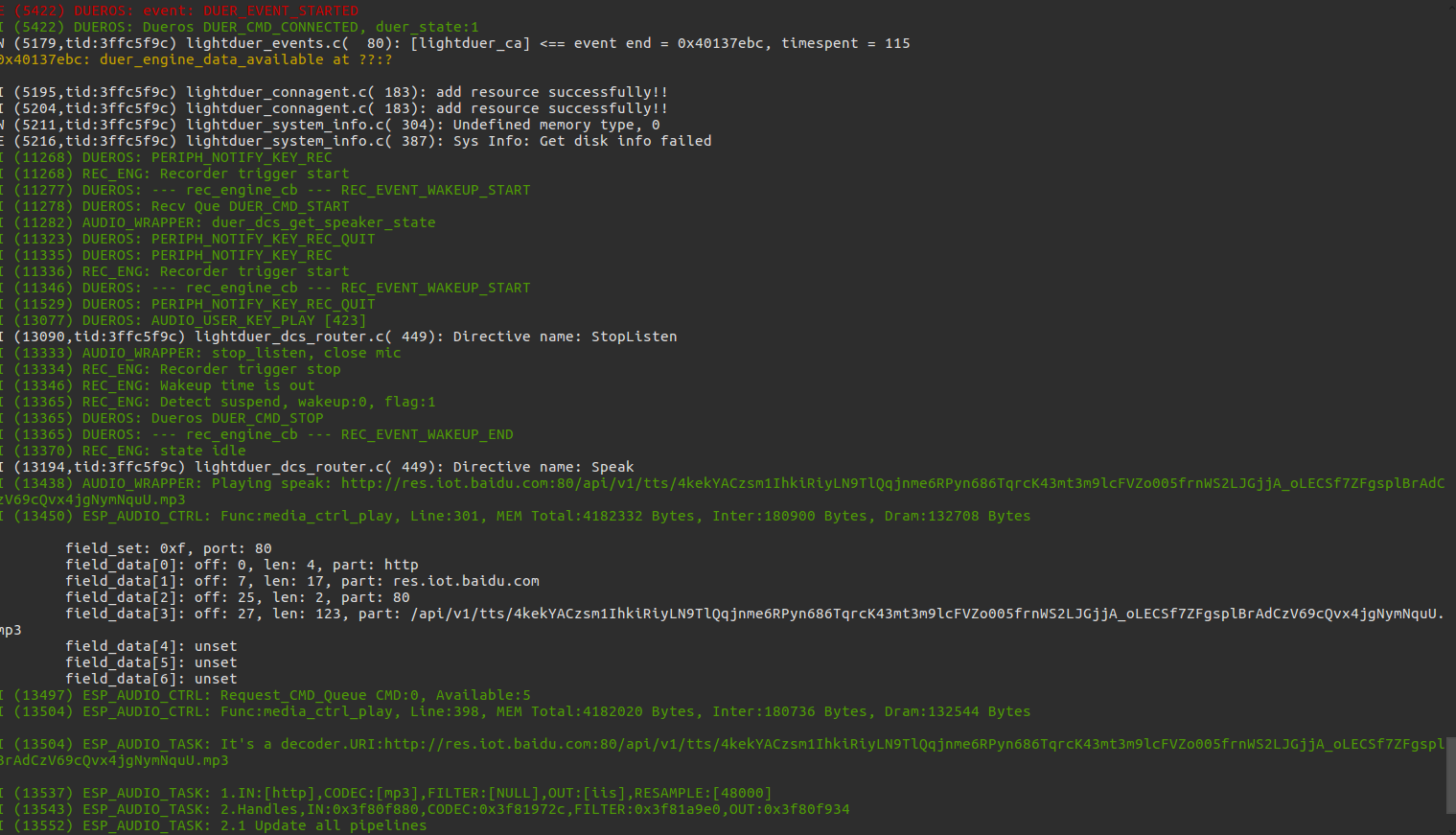Click the 'field_data[6]: unset' line
The image size is (1456, 835).
pos(151,679)
